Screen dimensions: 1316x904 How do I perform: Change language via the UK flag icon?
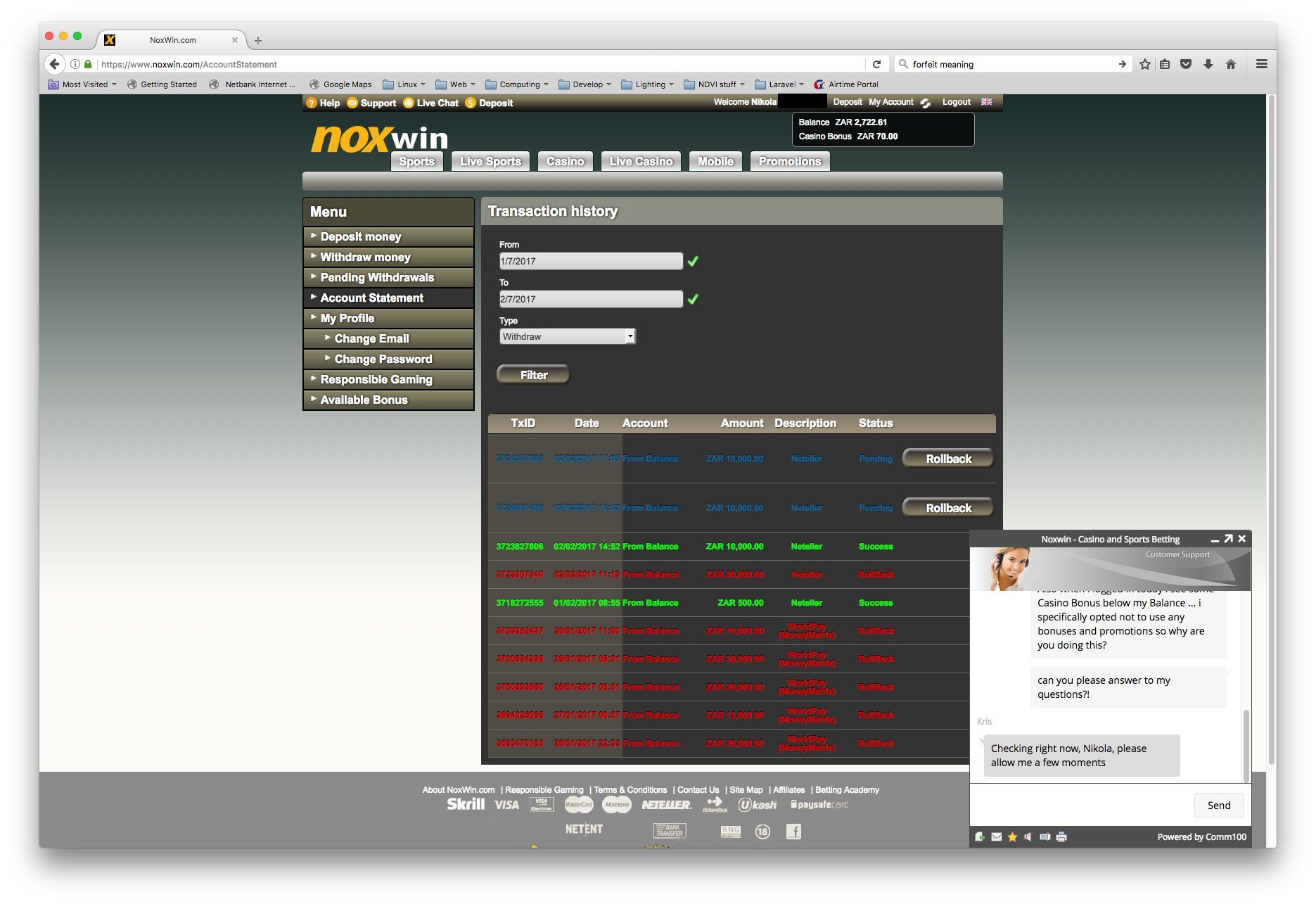987,102
